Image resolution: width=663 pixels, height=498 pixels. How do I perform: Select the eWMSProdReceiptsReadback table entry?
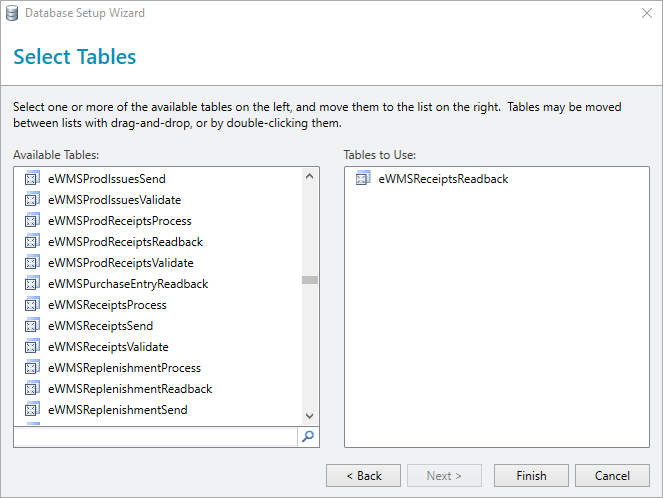coord(125,241)
